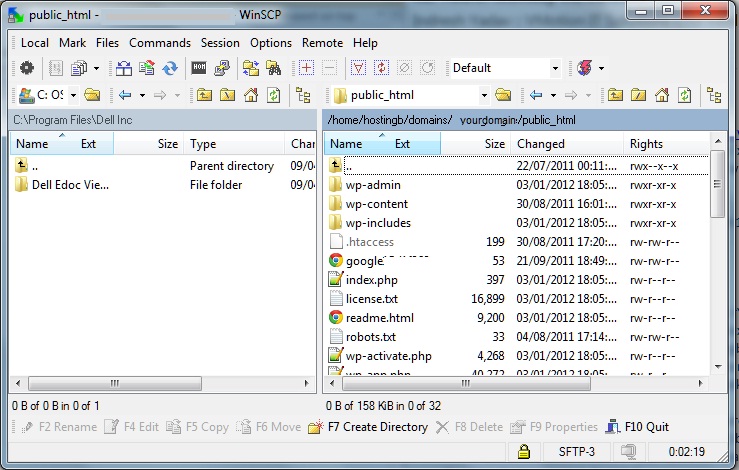Expand remote back history dropdown arrow
The height and width of the screenshot is (470, 739).
(553, 95)
